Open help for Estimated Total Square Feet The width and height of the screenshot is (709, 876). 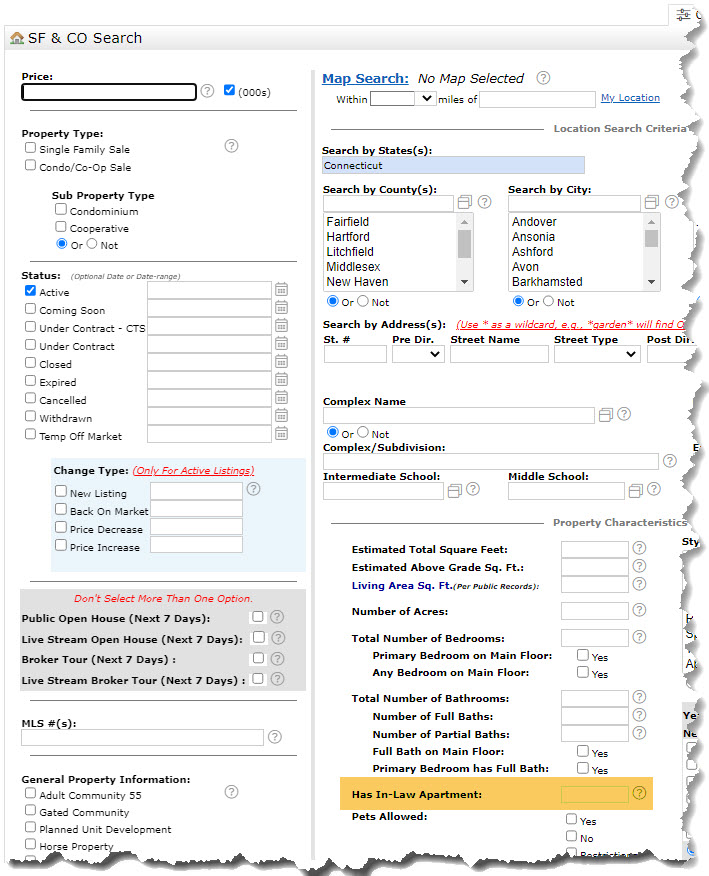coord(639,548)
